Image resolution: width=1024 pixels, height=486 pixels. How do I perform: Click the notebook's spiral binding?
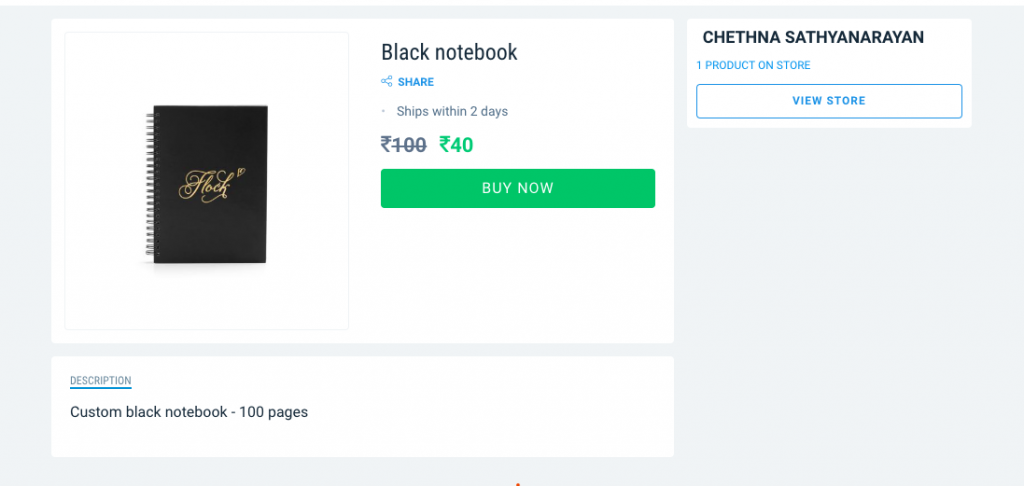pyautogui.click(x=151, y=185)
